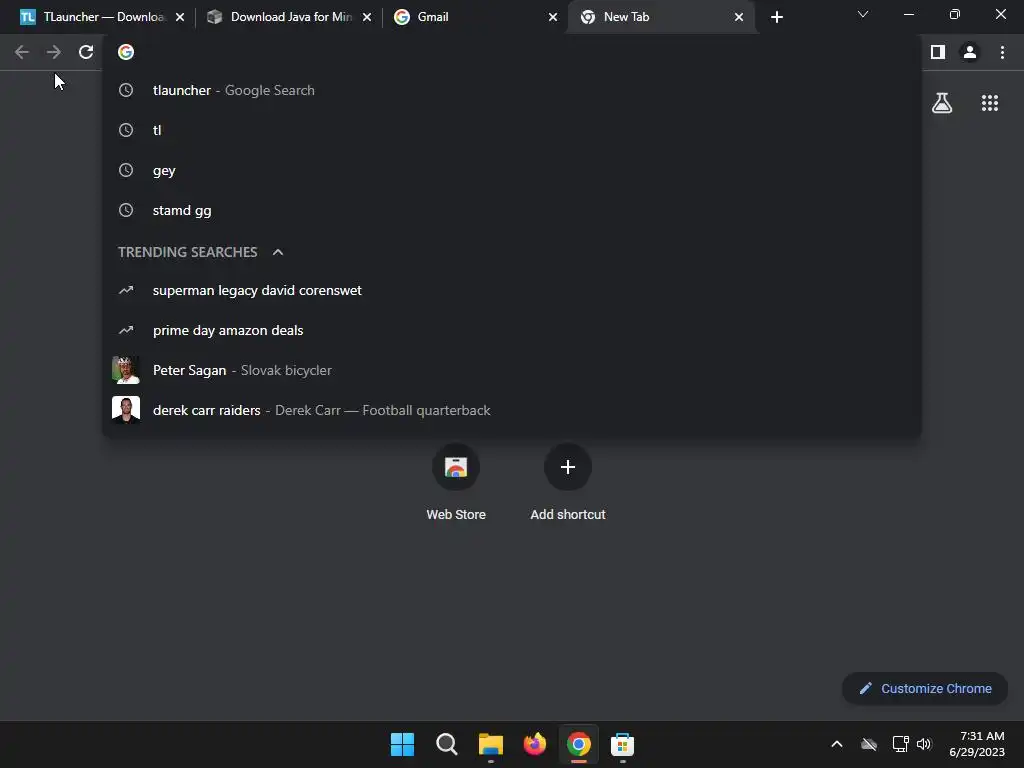This screenshot has height=768, width=1024.
Task: Open Chrome side panel
Action: [x=938, y=52]
